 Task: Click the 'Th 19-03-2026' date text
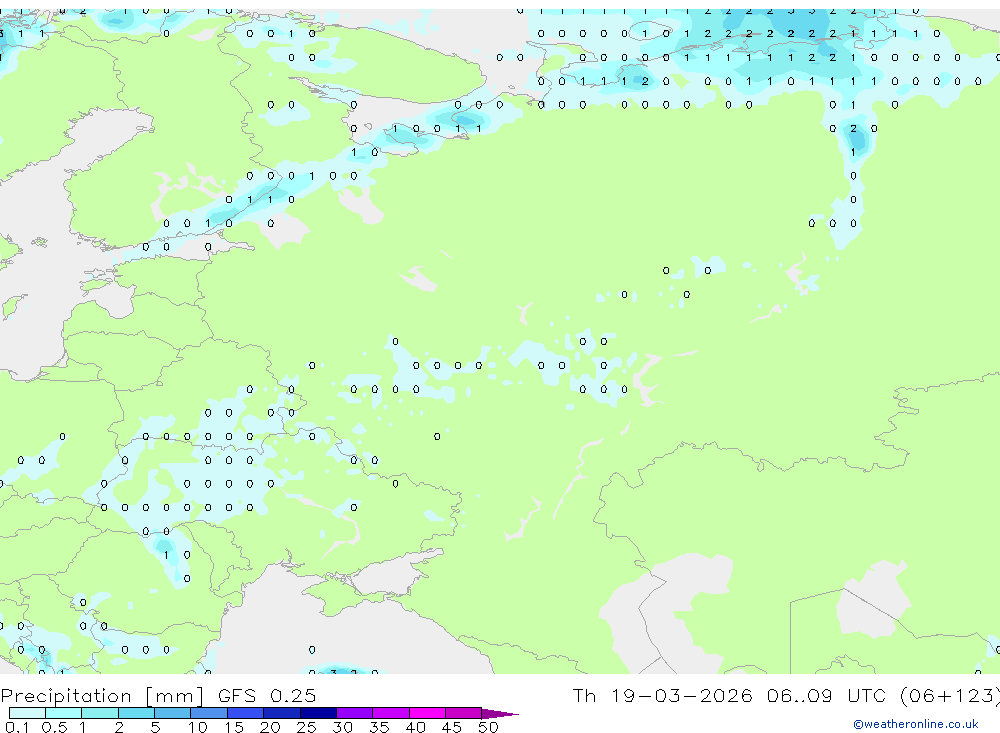coord(663,695)
